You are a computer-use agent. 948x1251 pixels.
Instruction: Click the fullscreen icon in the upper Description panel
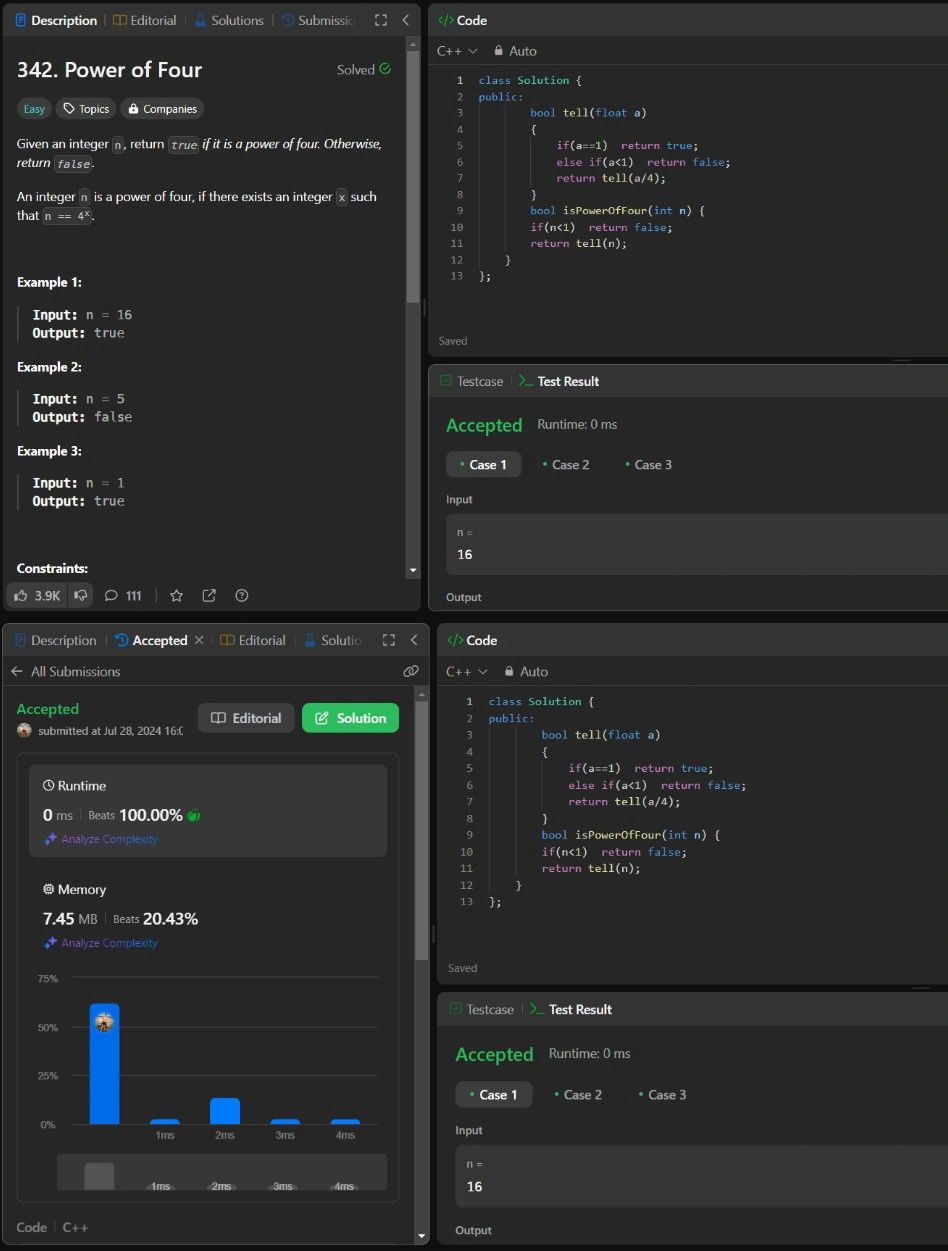pyautogui.click(x=380, y=20)
